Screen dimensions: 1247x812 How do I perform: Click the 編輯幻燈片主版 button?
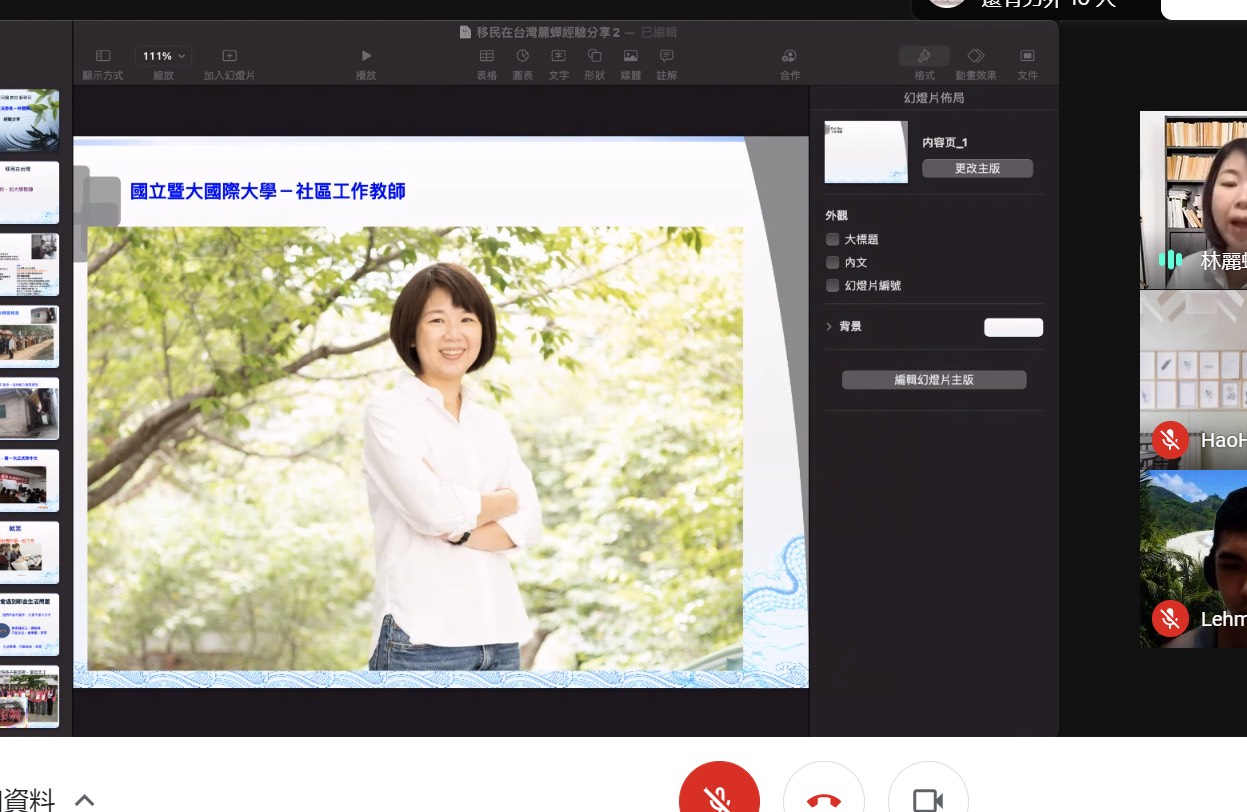click(934, 380)
